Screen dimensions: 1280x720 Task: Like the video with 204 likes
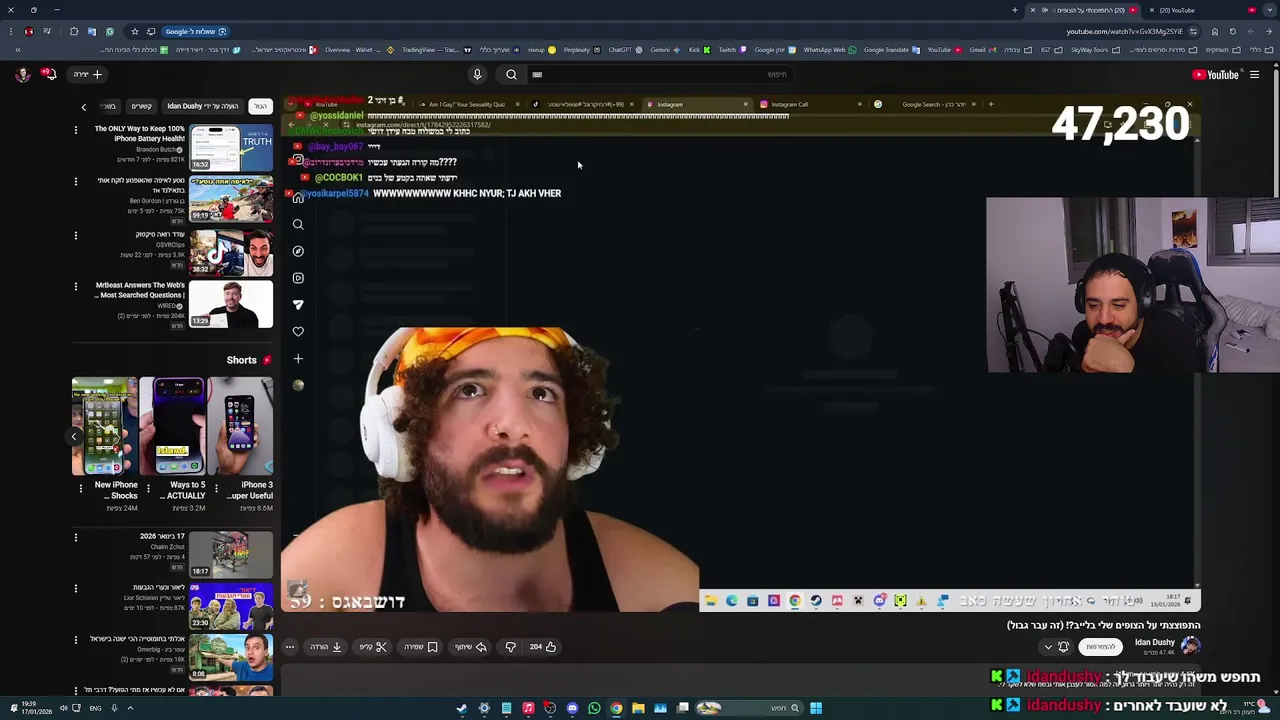pos(543,647)
